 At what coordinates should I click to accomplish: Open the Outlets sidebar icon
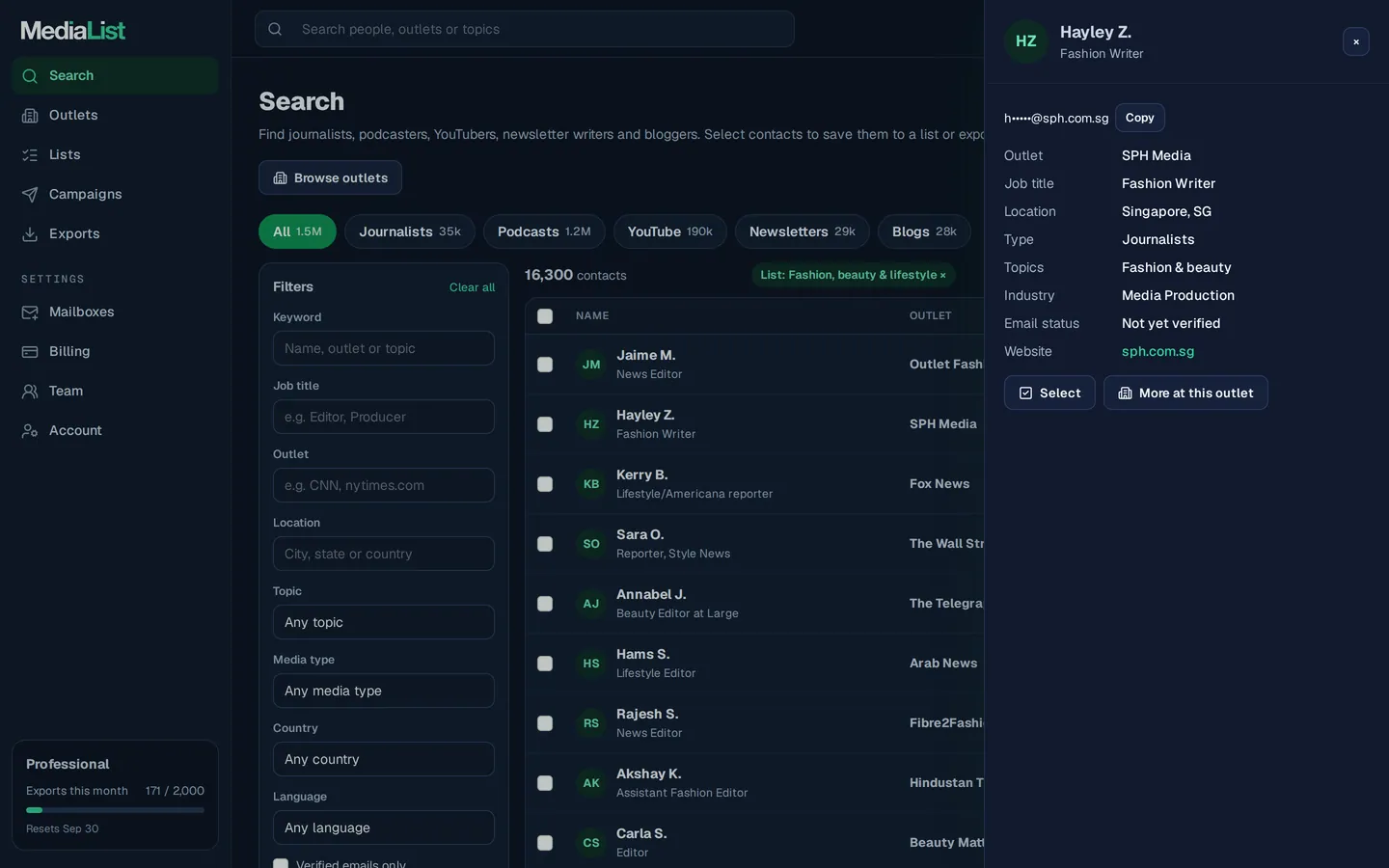click(30, 116)
